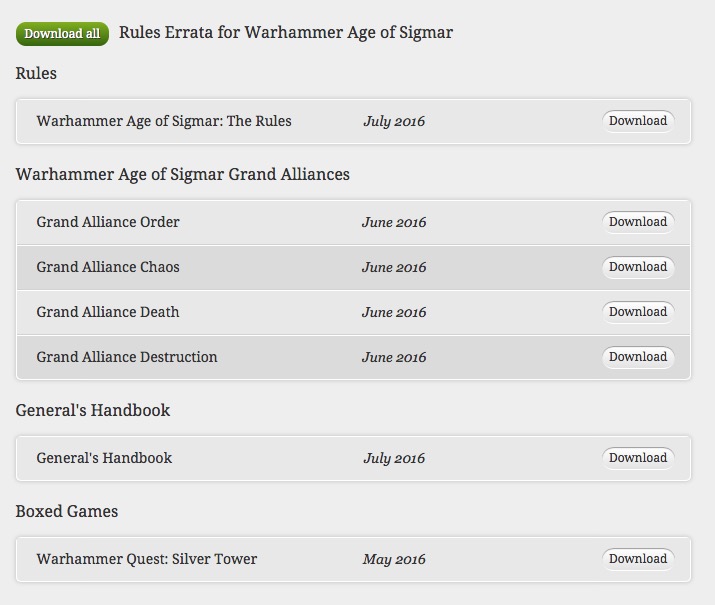
Task: Select the Grand Alliance Order row title
Action: (108, 222)
